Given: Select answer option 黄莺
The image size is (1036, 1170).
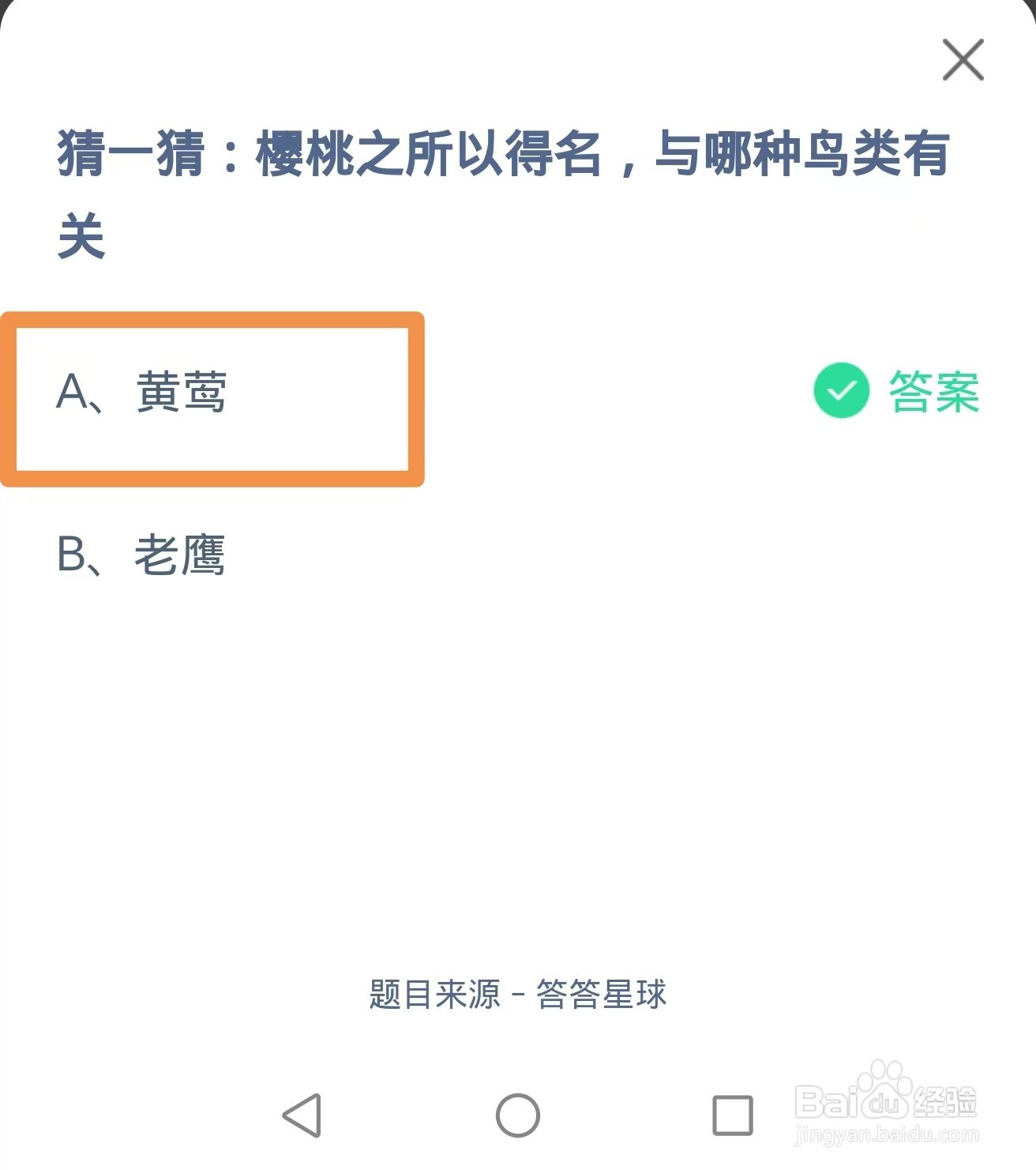Looking at the screenshot, I should coord(182,392).
